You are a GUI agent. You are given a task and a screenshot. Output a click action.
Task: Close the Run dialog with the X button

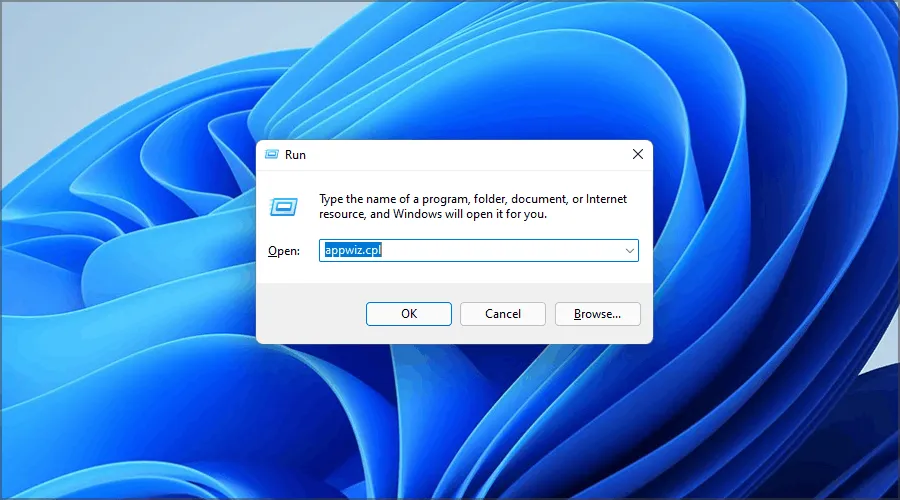[637, 155]
